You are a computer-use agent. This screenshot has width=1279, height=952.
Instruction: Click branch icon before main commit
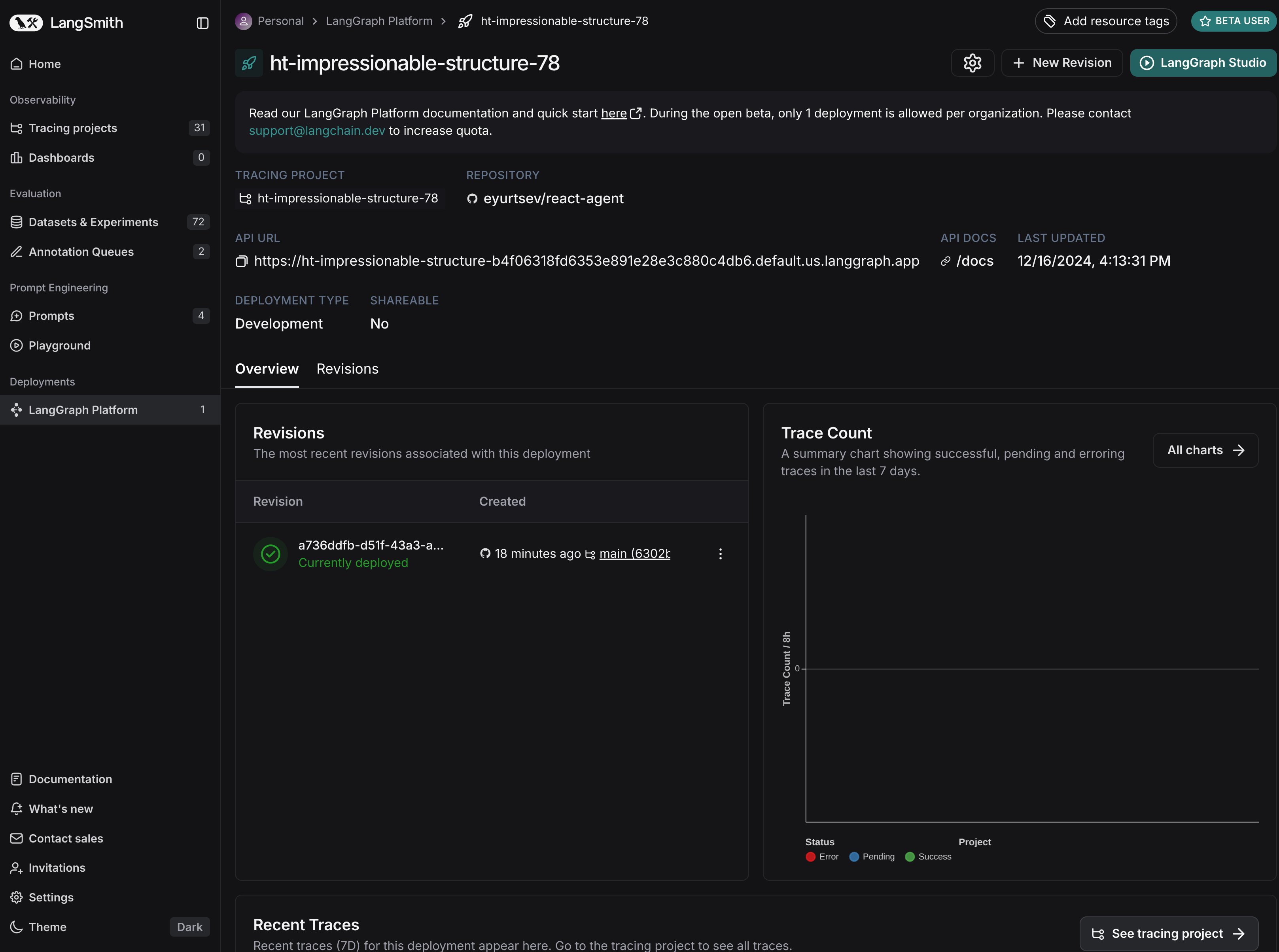pos(590,554)
